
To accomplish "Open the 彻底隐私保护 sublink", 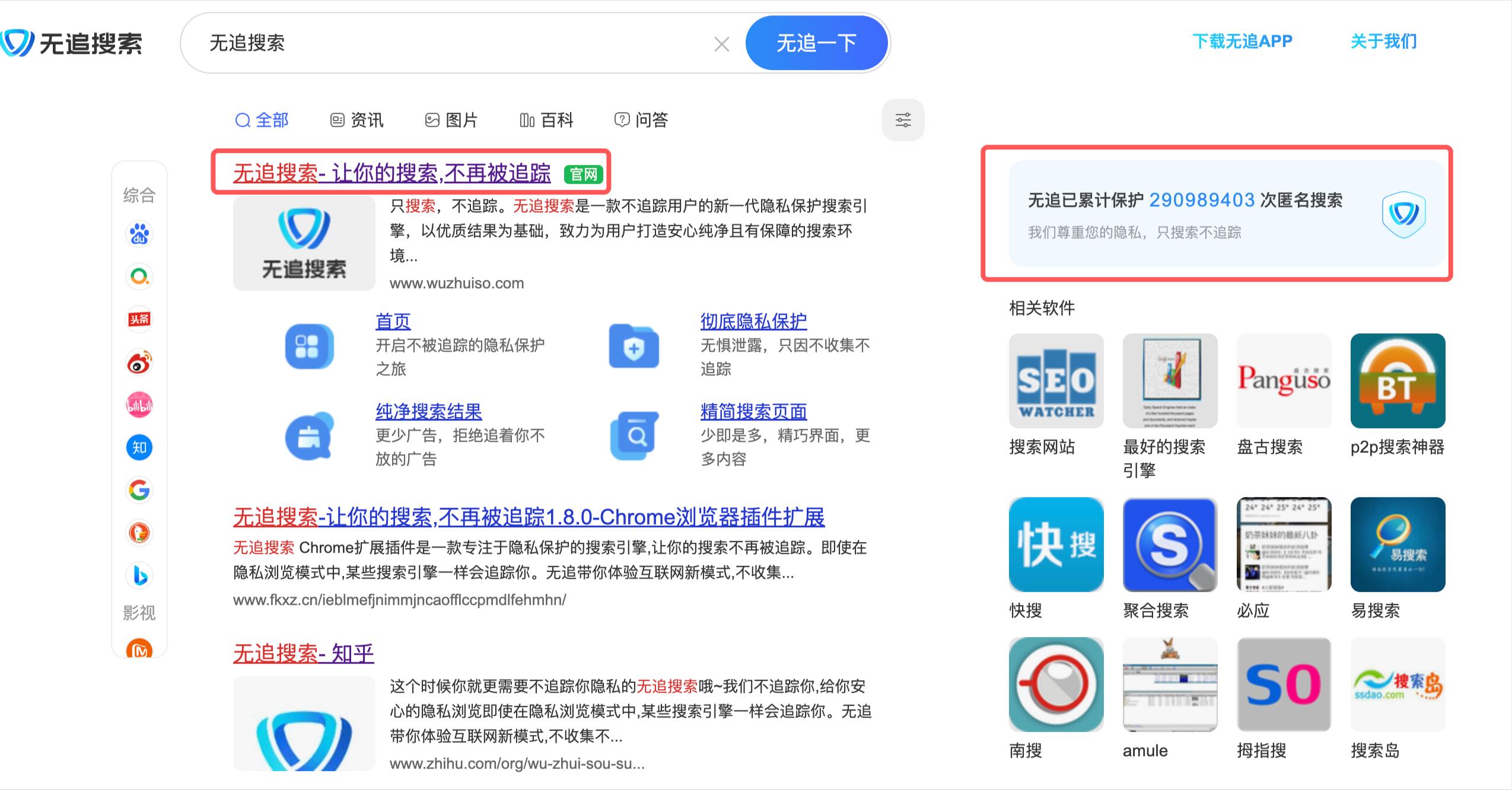I will point(753,321).
